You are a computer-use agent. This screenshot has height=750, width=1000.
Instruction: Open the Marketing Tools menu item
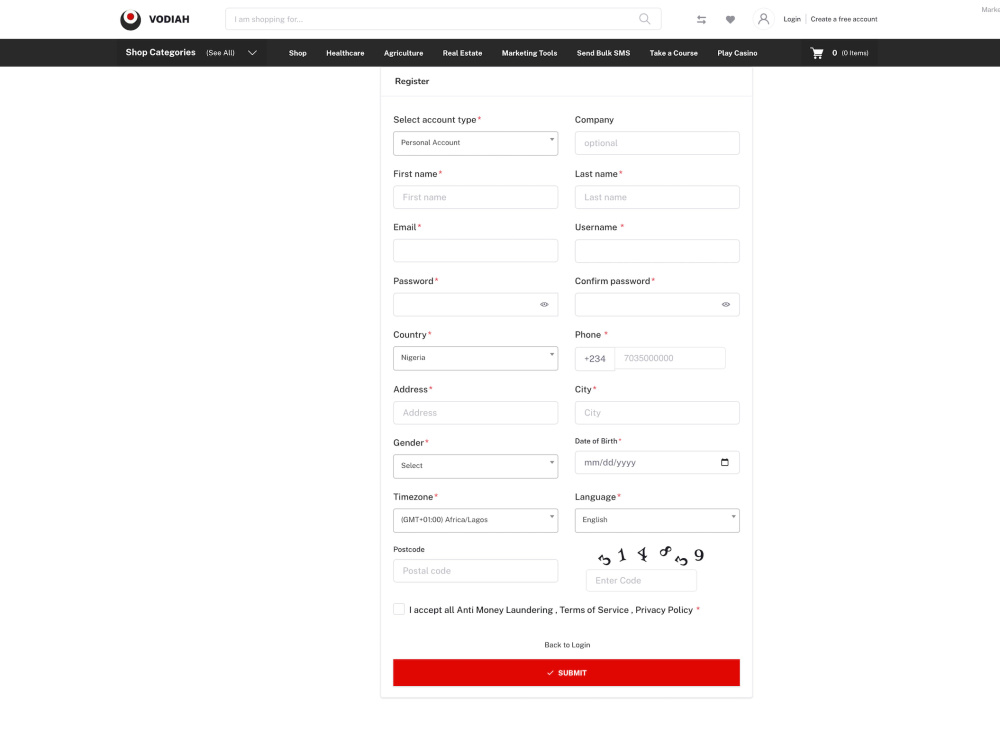click(529, 53)
